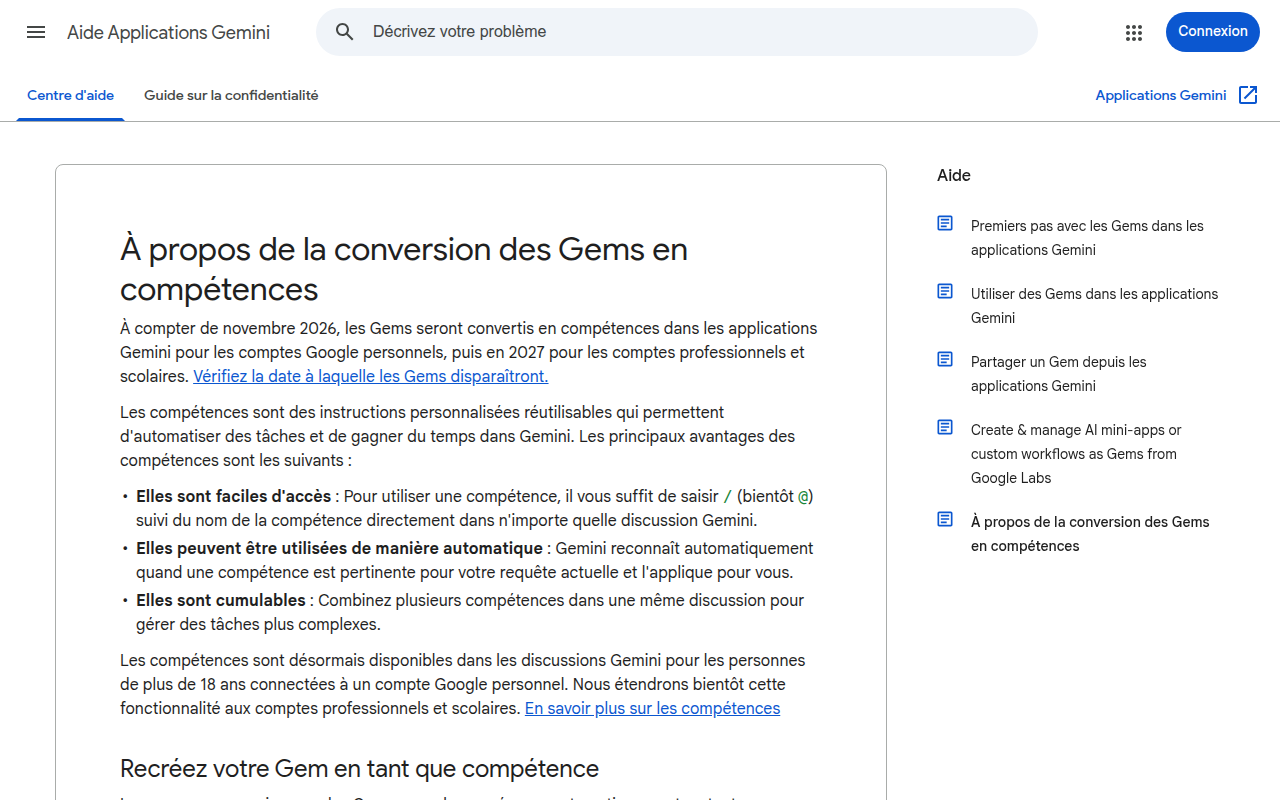Open À propos de la conversion sidebar article
The height and width of the screenshot is (800, 1280).
point(1091,534)
